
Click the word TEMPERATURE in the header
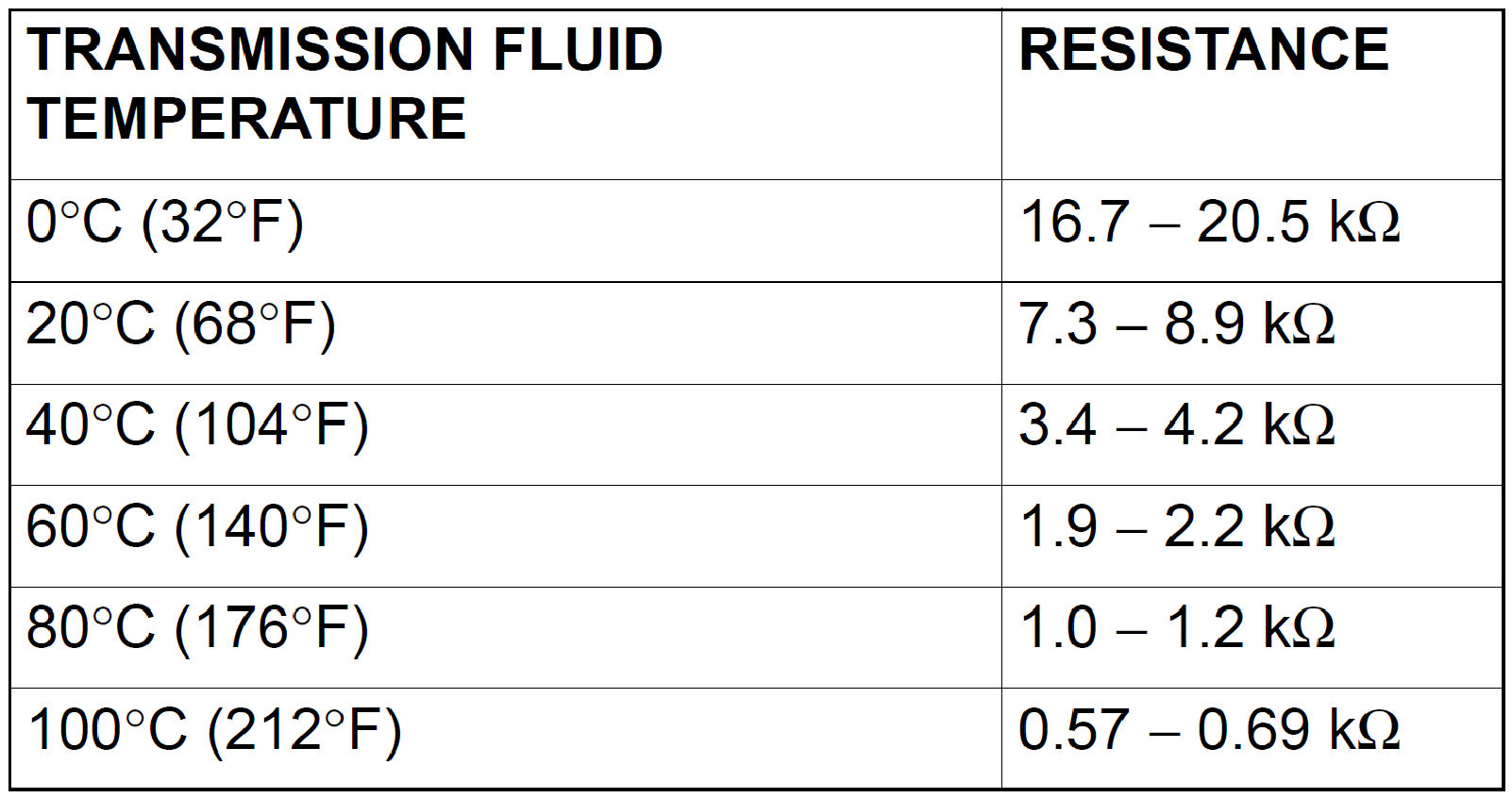246,119
